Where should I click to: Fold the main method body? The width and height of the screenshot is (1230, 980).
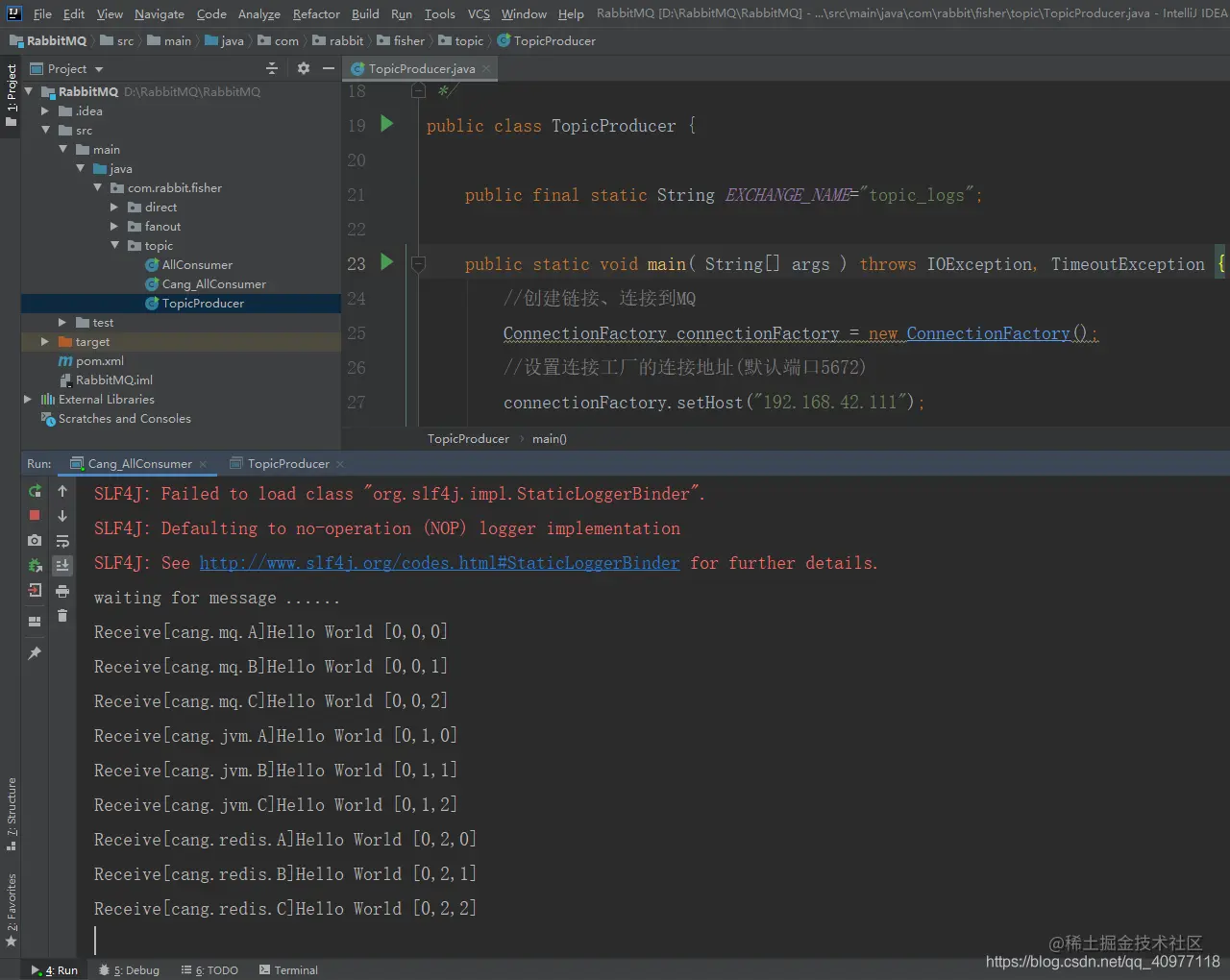pos(418,263)
